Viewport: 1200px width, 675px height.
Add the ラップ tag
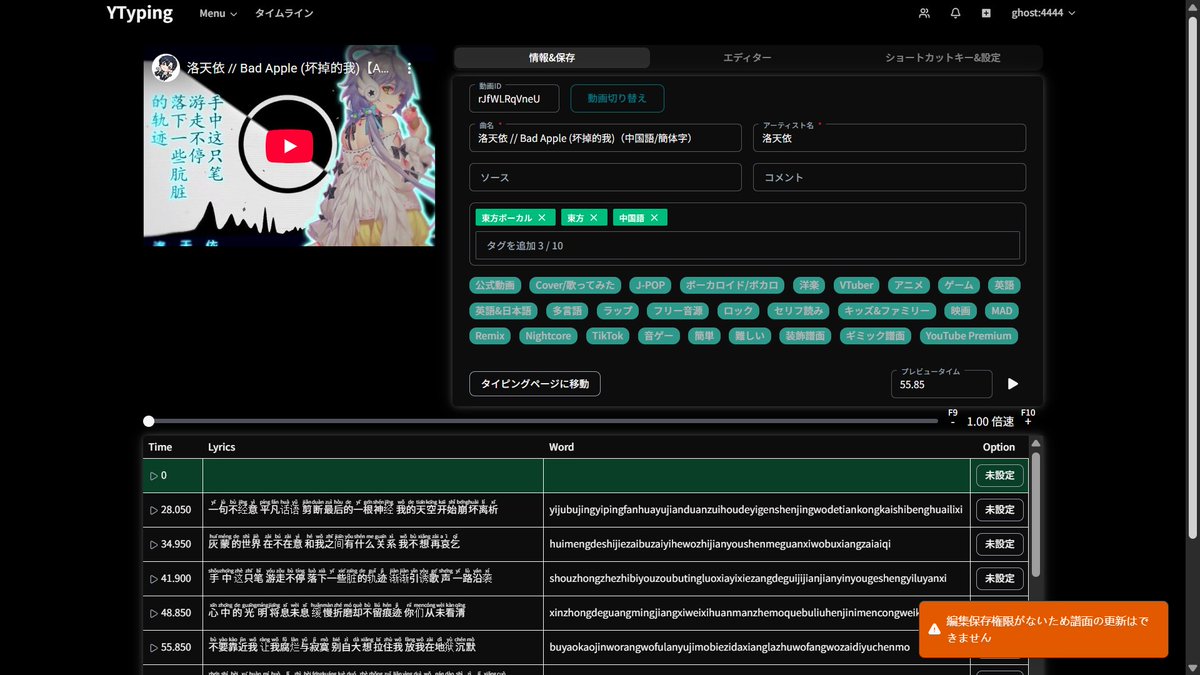(619, 311)
